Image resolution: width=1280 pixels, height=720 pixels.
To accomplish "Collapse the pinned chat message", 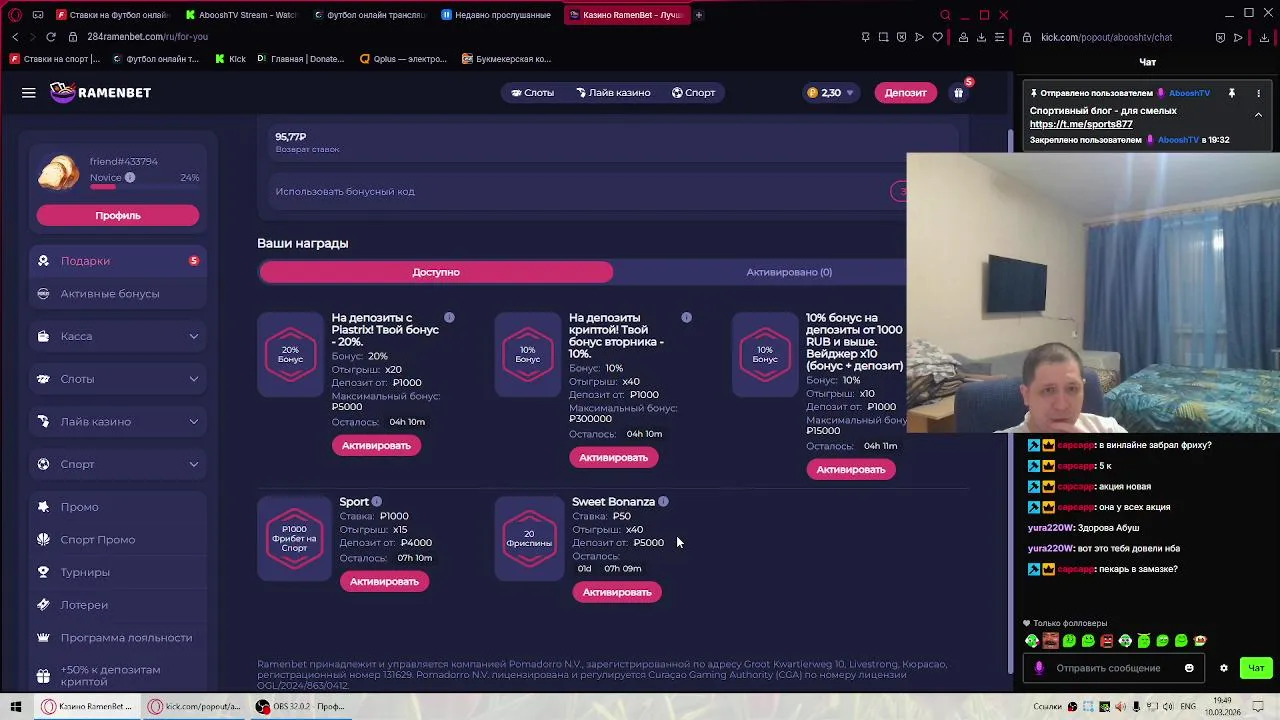I will 1258,115.
